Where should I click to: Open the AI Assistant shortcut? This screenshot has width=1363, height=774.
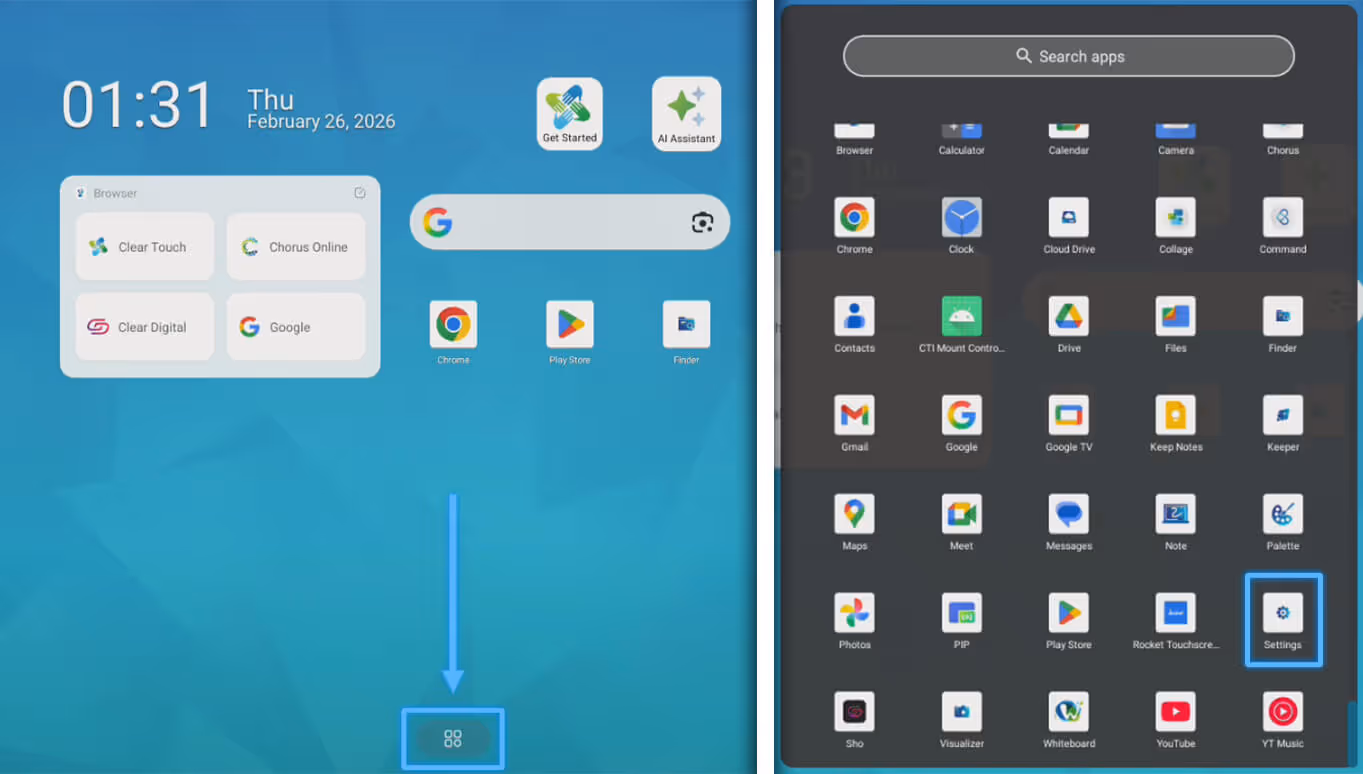pyautogui.click(x=687, y=114)
